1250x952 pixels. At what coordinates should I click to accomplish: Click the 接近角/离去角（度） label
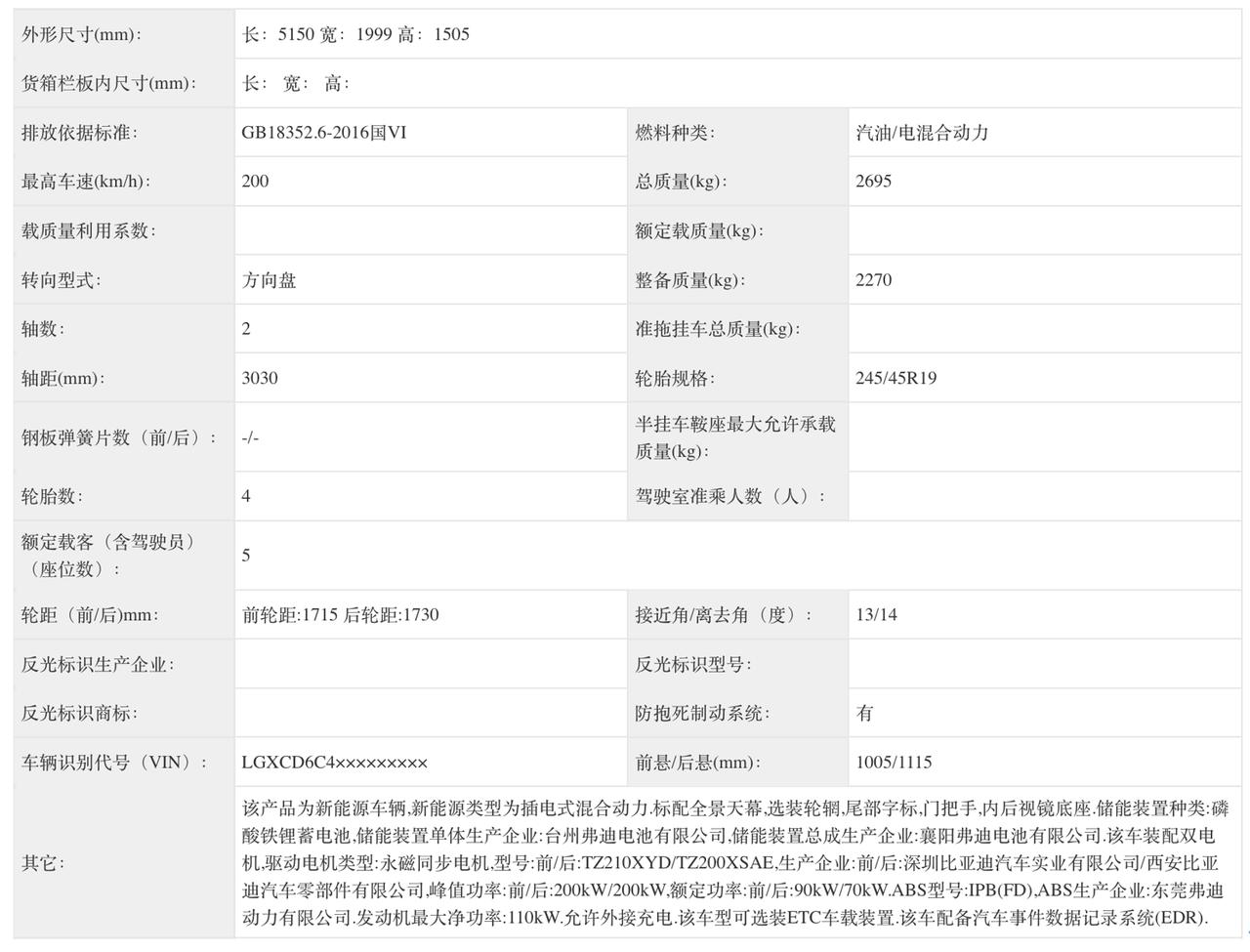(x=725, y=615)
